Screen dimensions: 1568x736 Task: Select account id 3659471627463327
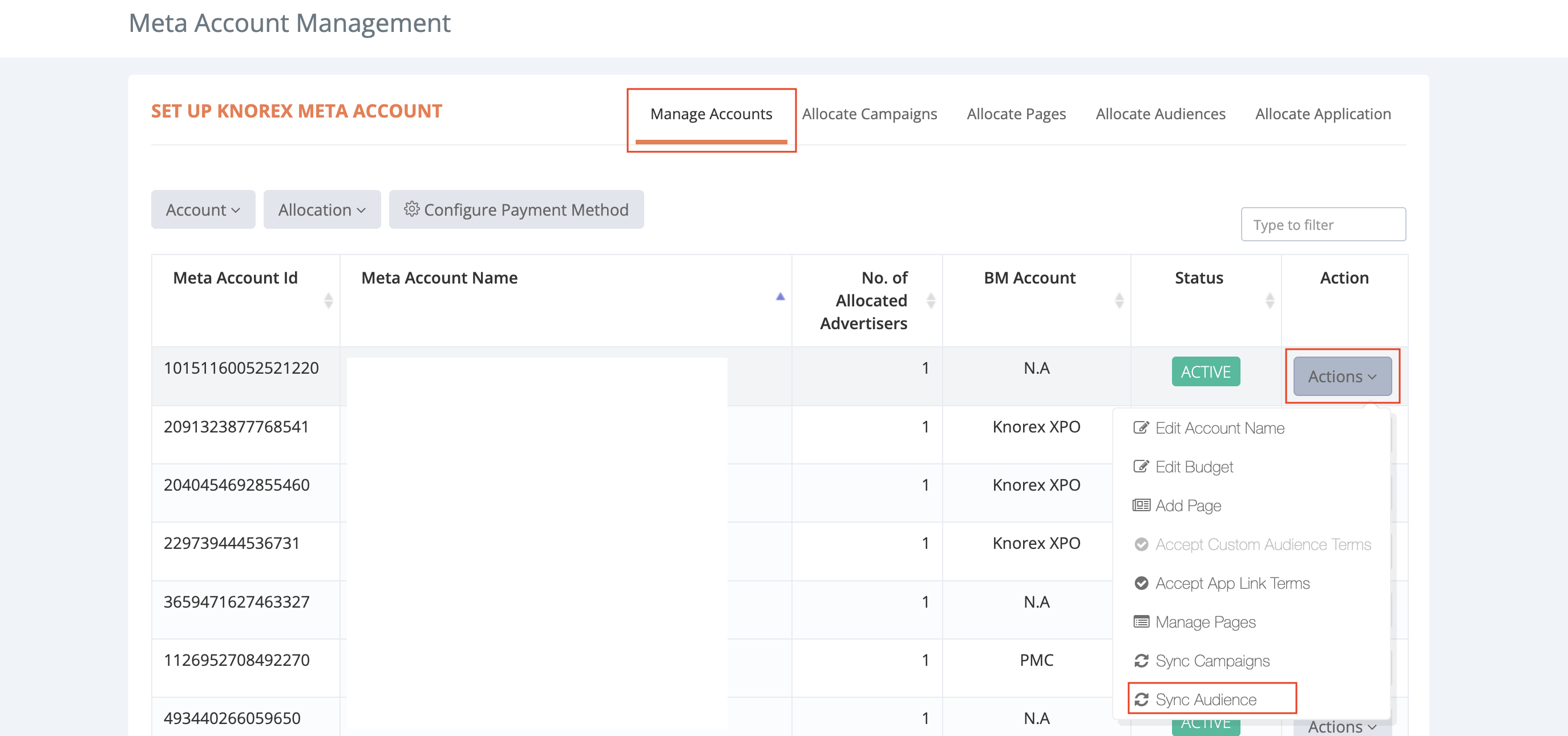click(x=236, y=601)
